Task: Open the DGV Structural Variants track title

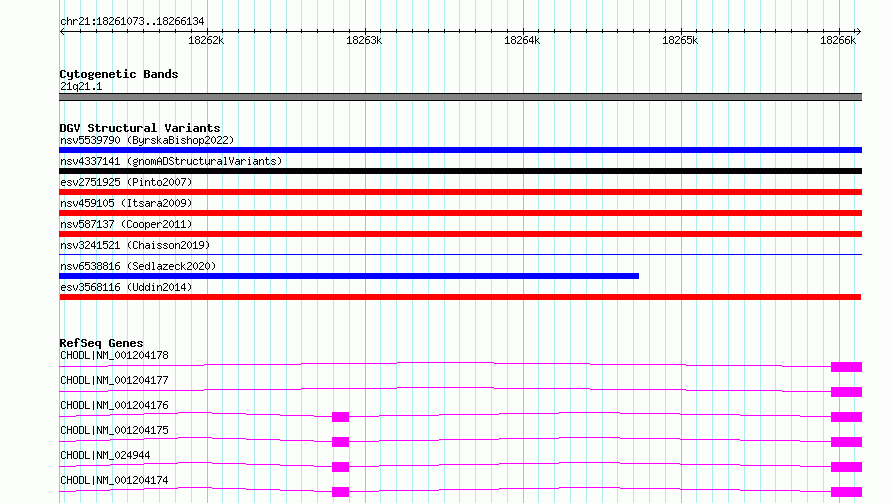Action: coord(140,128)
